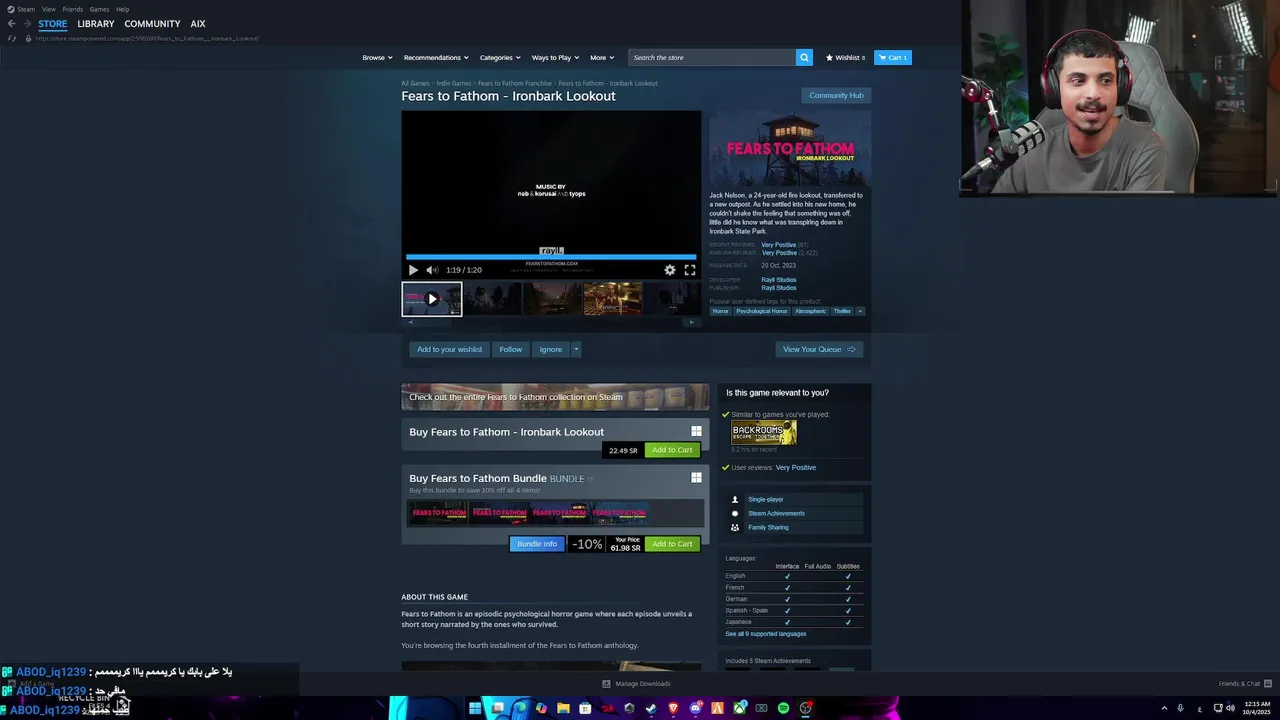Open the arrow dropdown beside Ignore

pyautogui.click(x=575, y=349)
